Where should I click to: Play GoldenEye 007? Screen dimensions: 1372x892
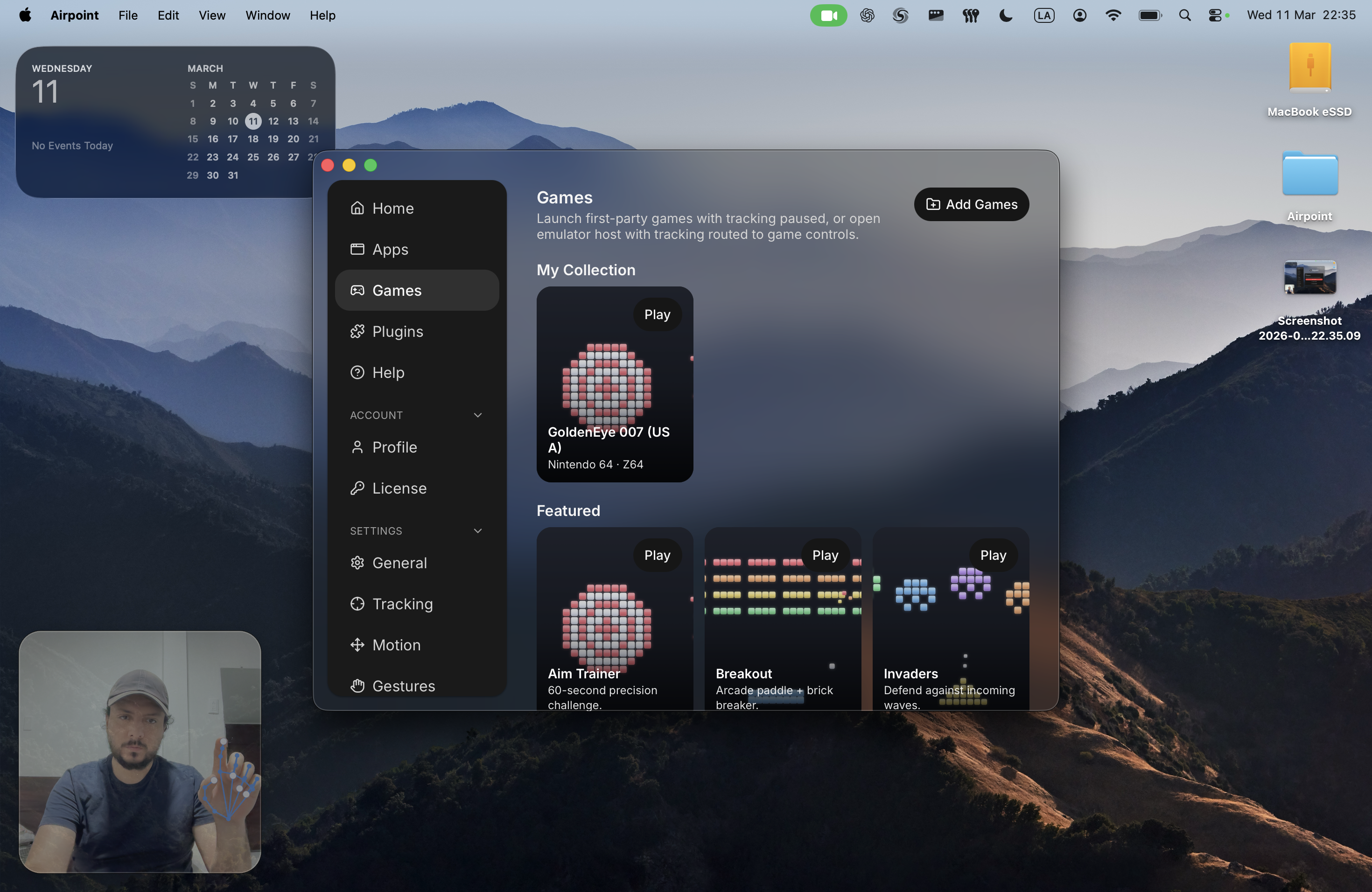click(x=657, y=314)
